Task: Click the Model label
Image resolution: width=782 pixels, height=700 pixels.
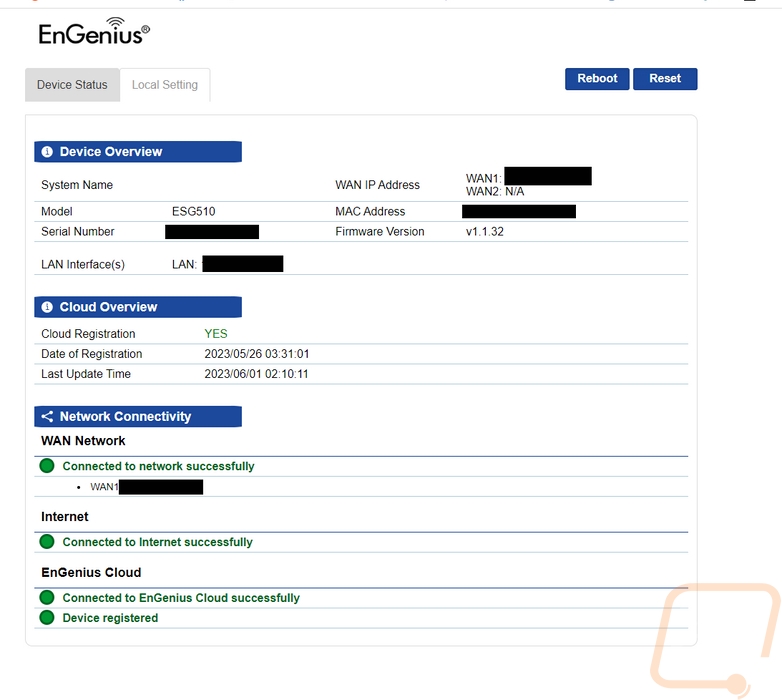Action: [57, 211]
